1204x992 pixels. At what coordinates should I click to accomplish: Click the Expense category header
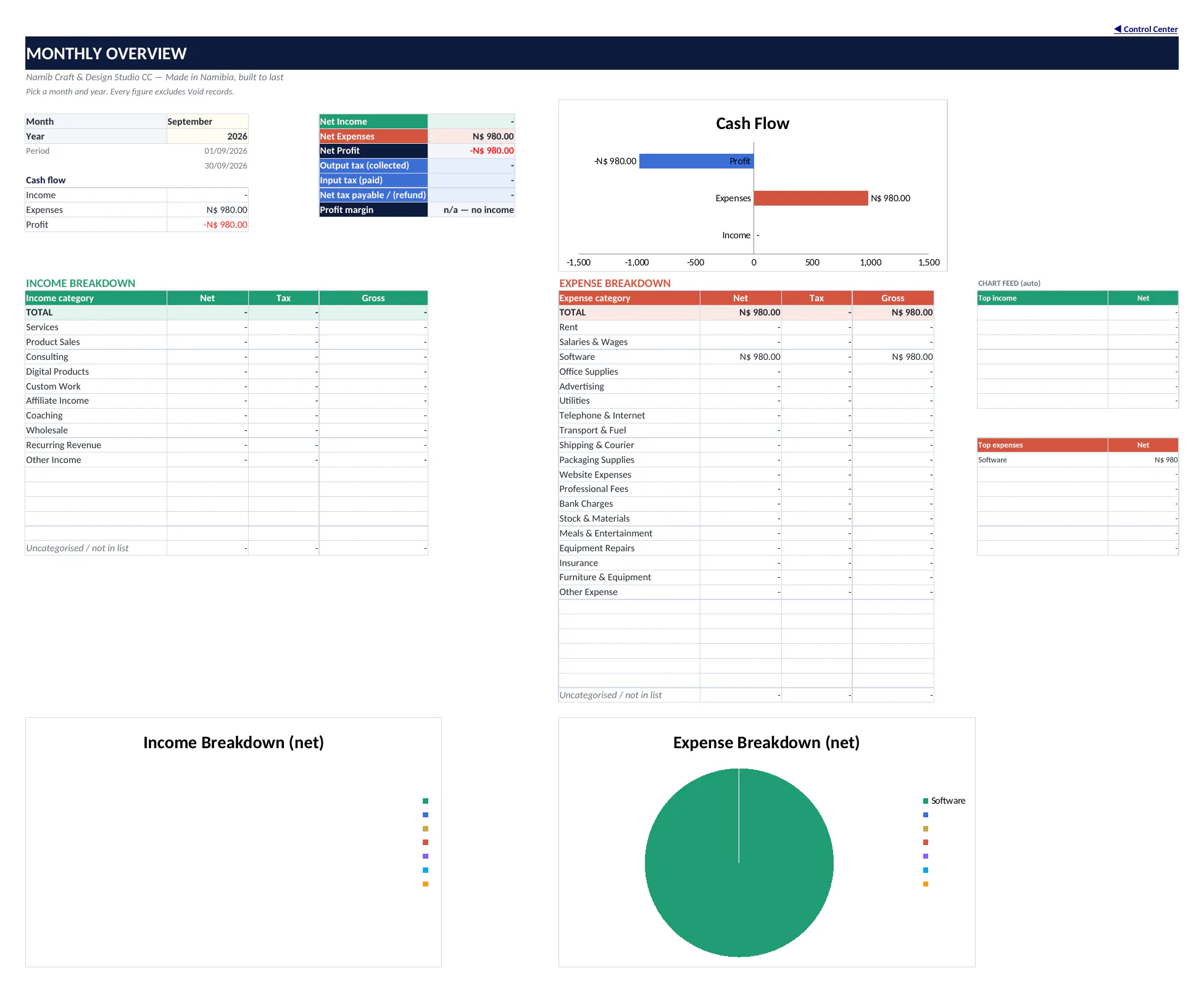pyautogui.click(x=629, y=298)
